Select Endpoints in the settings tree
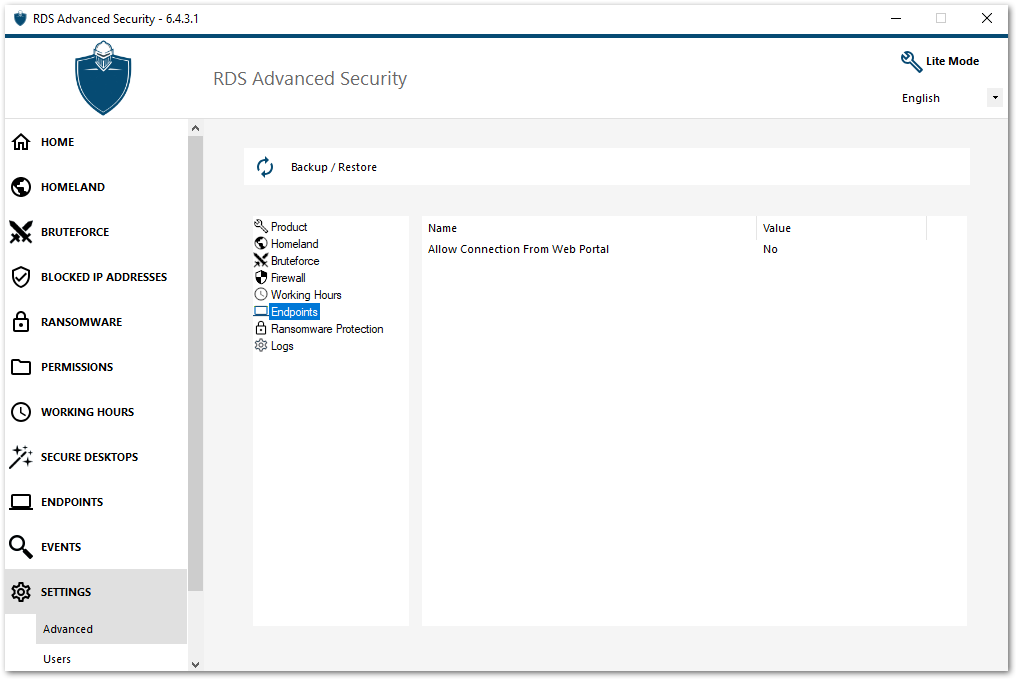 coord(294,311)
